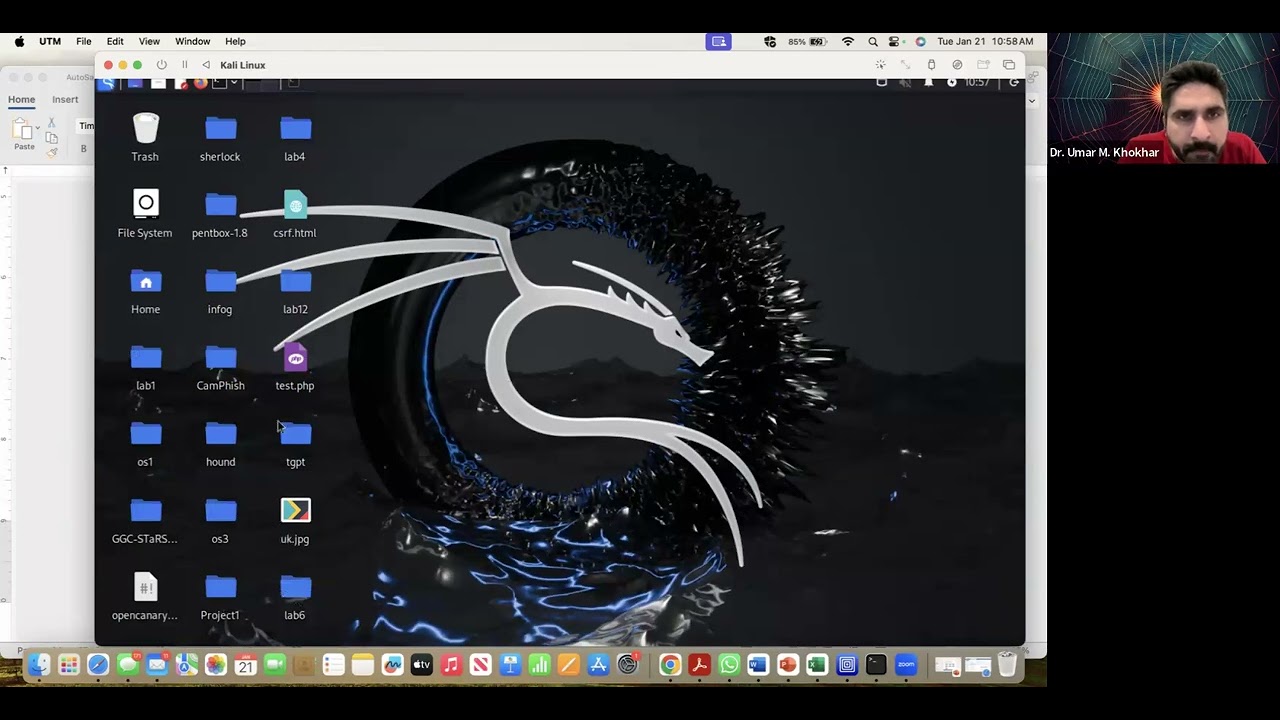Open Safari from the Dock

(98, 665)
